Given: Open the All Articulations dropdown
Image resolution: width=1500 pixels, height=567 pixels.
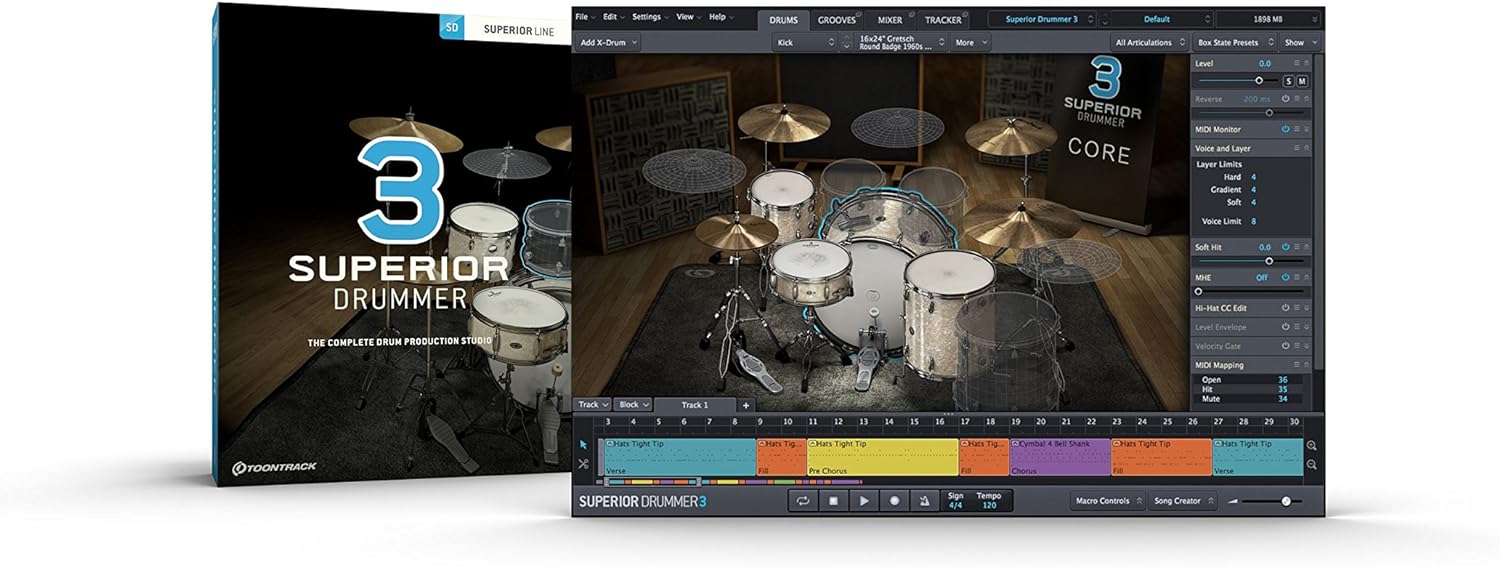Looking at the screenshot, I should click(x=1150, y=42).
